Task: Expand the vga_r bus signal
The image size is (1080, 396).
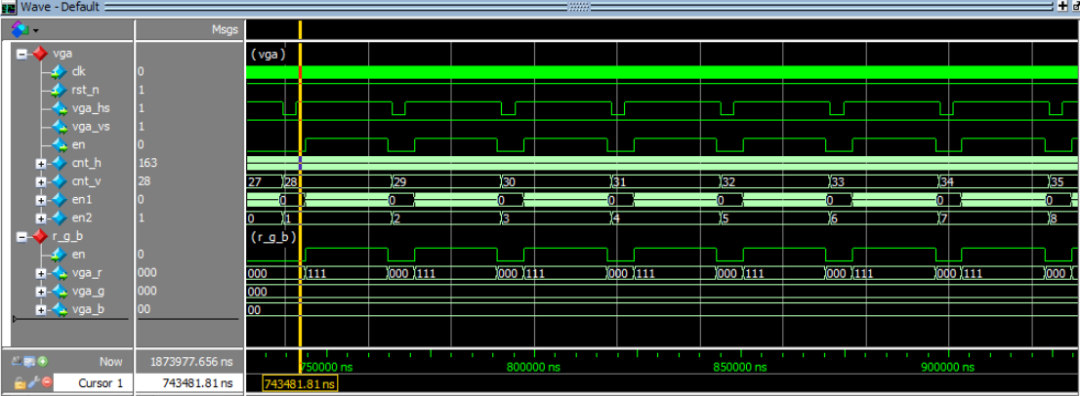Action: tap(41, 273)
